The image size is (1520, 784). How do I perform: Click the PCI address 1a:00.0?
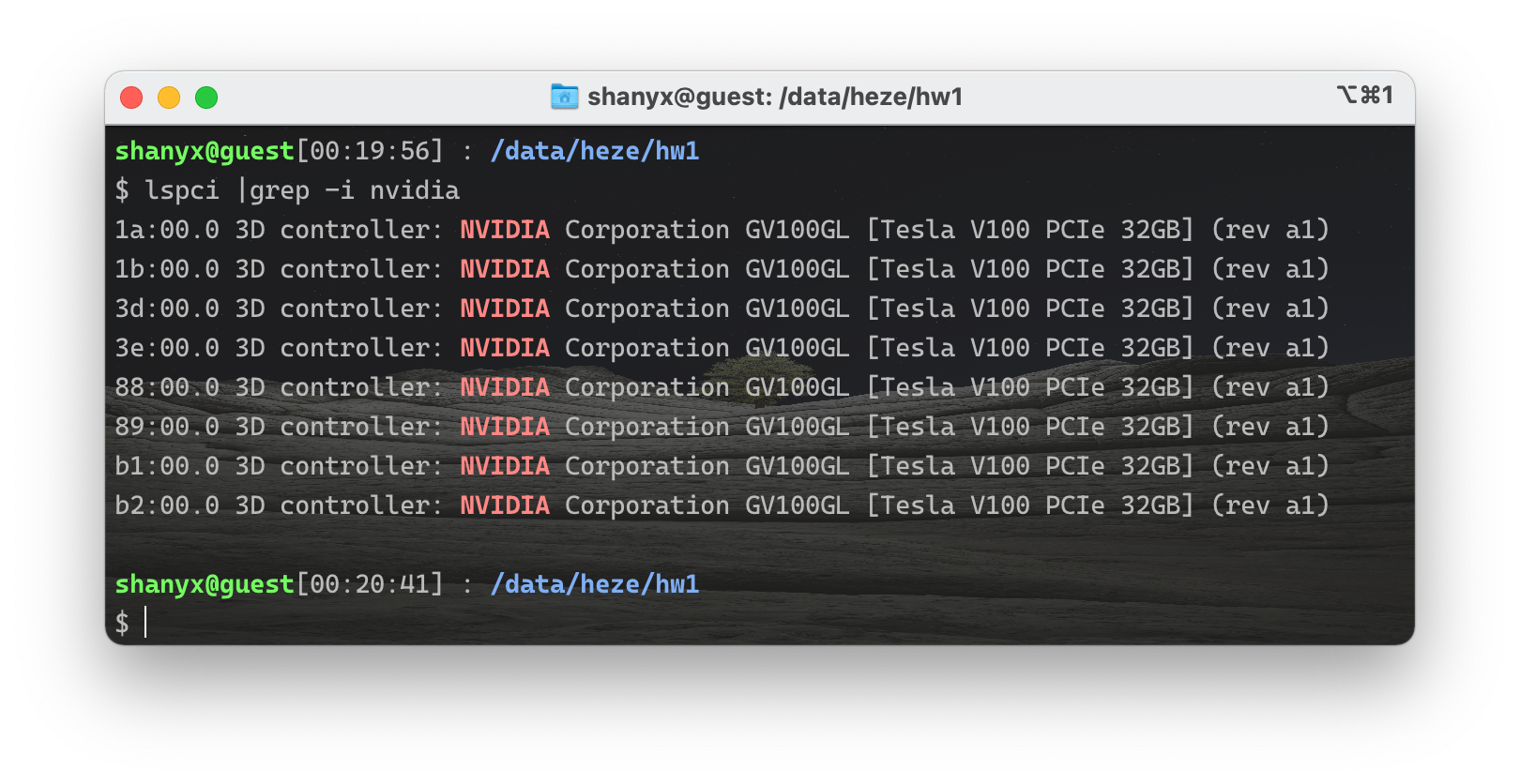pyautogui.click(x=167, y=230)
